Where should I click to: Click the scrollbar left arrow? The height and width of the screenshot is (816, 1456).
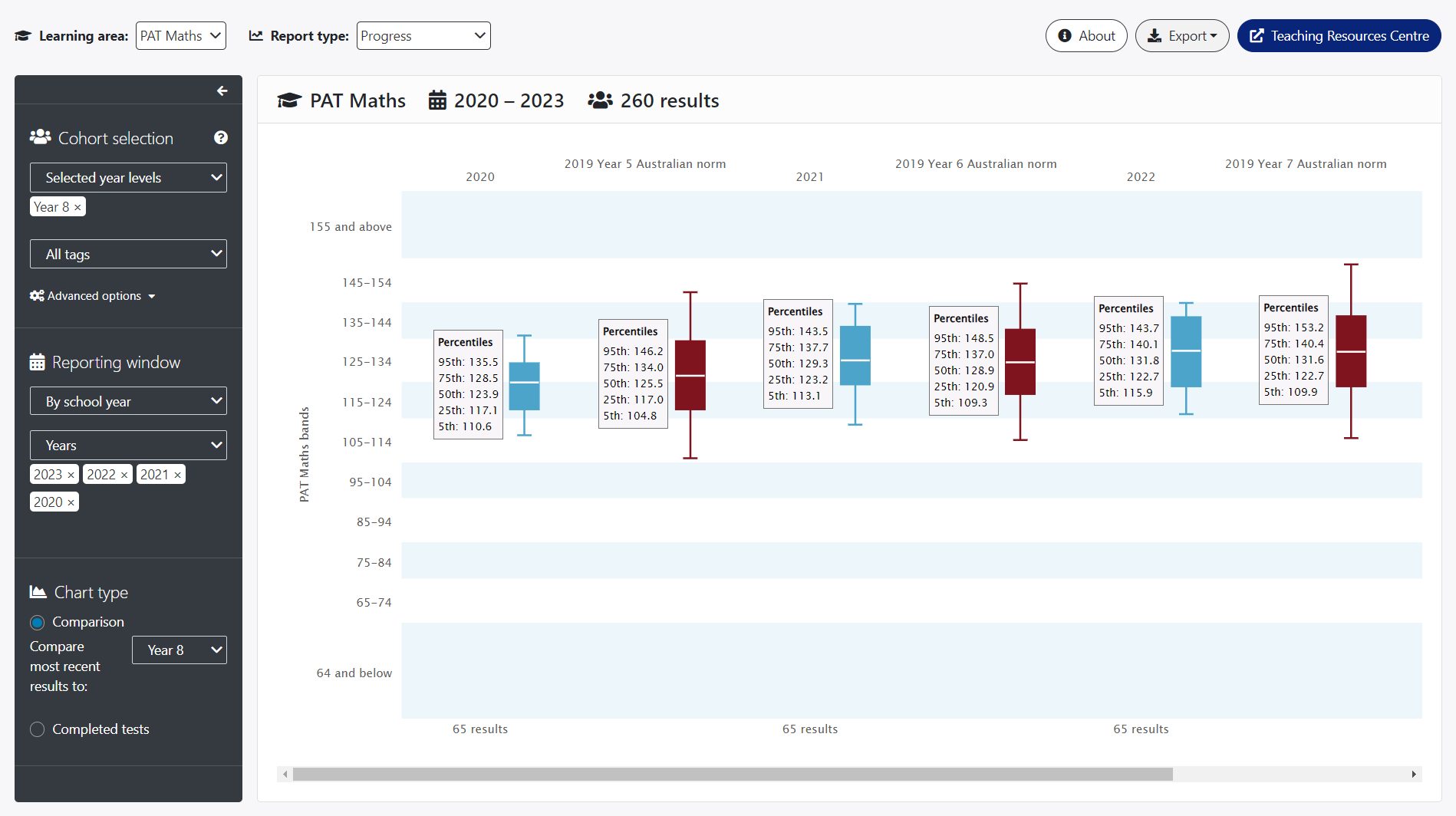click(x=285, y=775)
